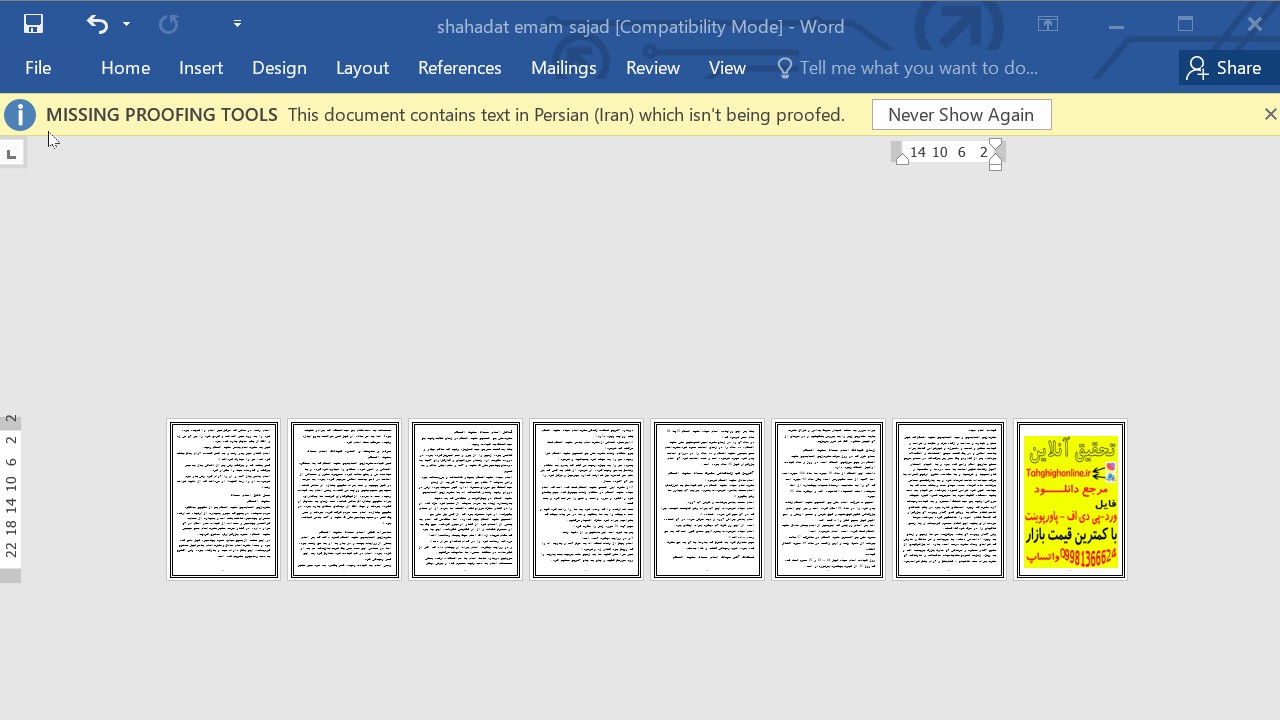Select the seventh page thumbnail

click(x=950, y=500)
